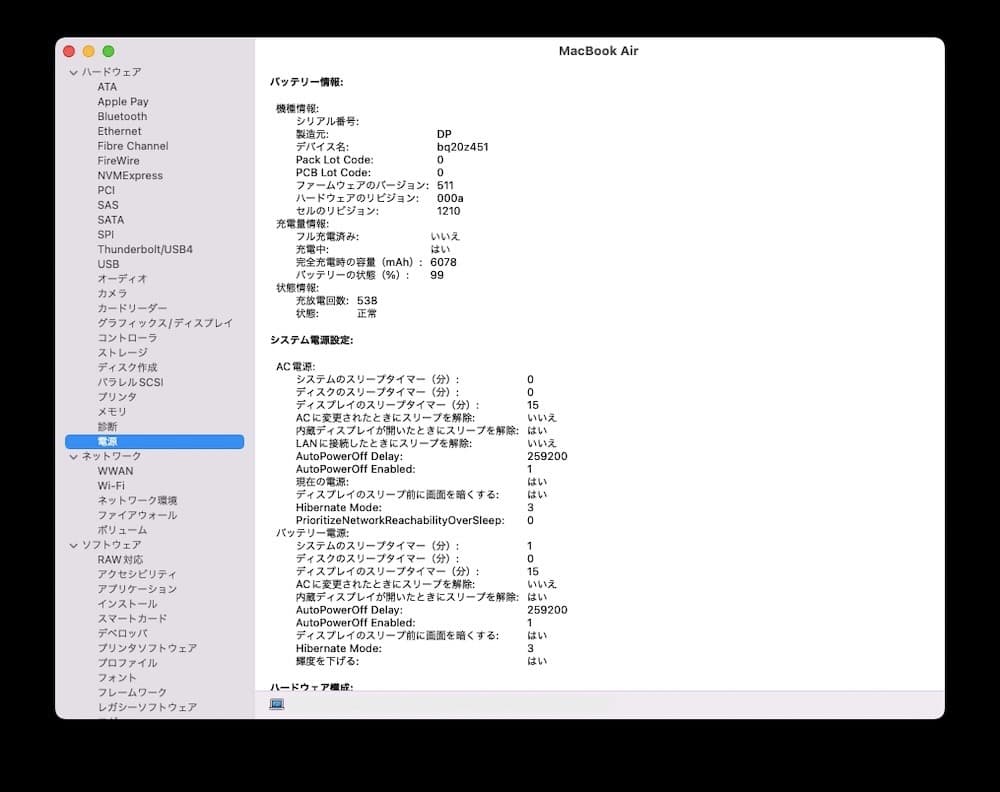Select Bluetooth in the sidebar
This screenshot has width=1000, height=792.
[x=122, y=116]
